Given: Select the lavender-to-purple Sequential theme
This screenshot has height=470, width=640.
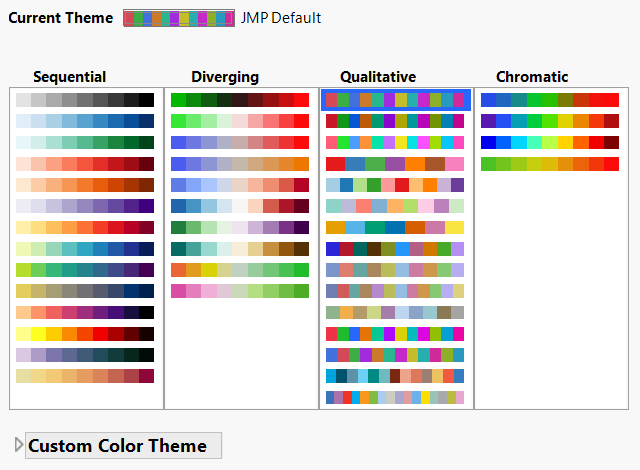Looking at the screenshot, I should point(85,206).
